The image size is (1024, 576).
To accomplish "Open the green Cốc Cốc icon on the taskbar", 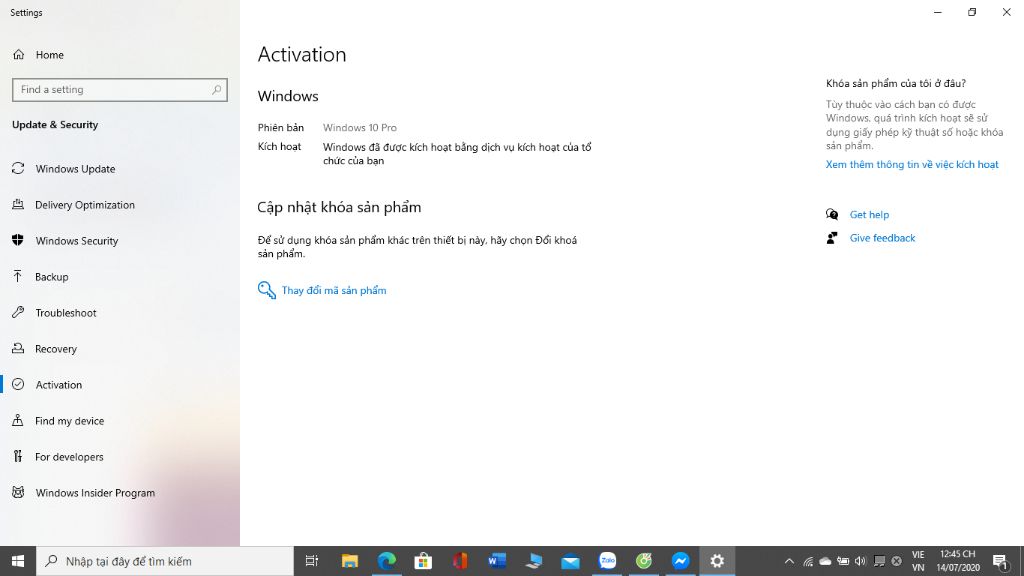I will click(x=644, y=561).
